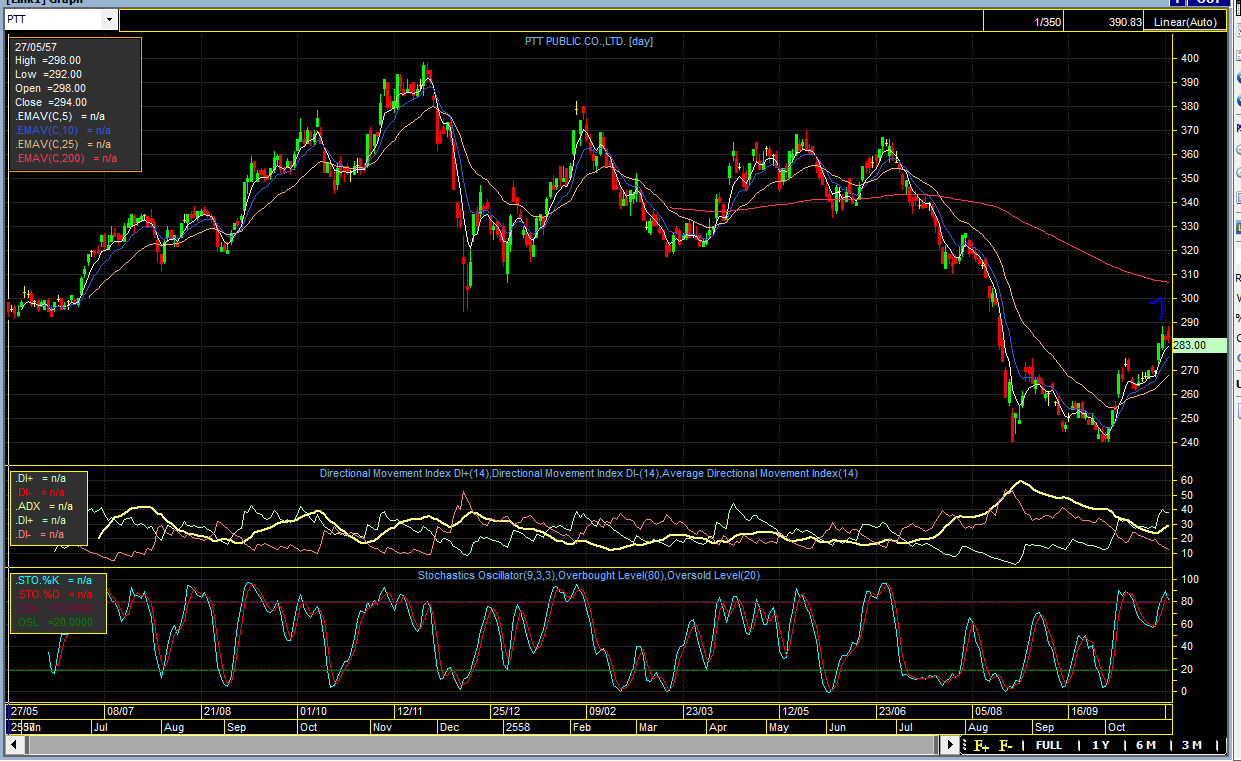This screenshot has width=1241, height=761.
Task: Click the 01/10 date marker
Action: tap(314, 711)
